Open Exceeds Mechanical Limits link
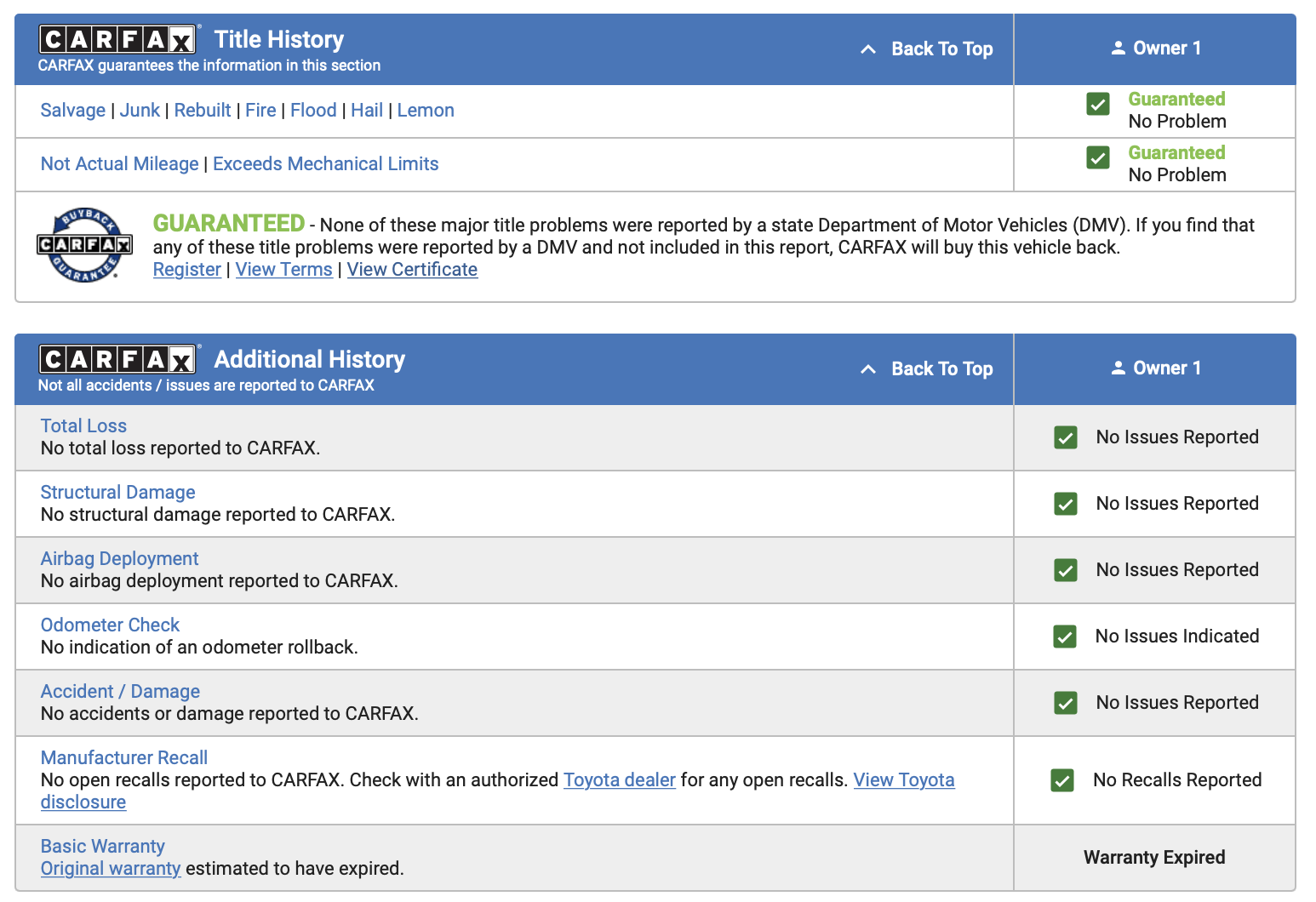Screen dimensions: 1316x902 326,164
